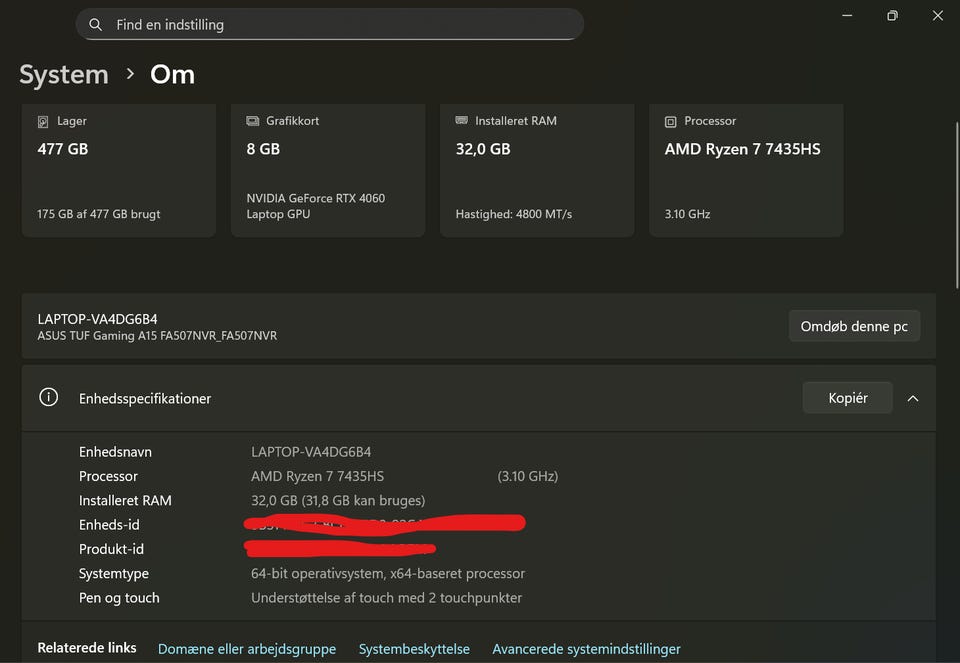Viewport: 960px width, 663px height.
Task: Click the Enheds-id label
Action: (109, 525)
